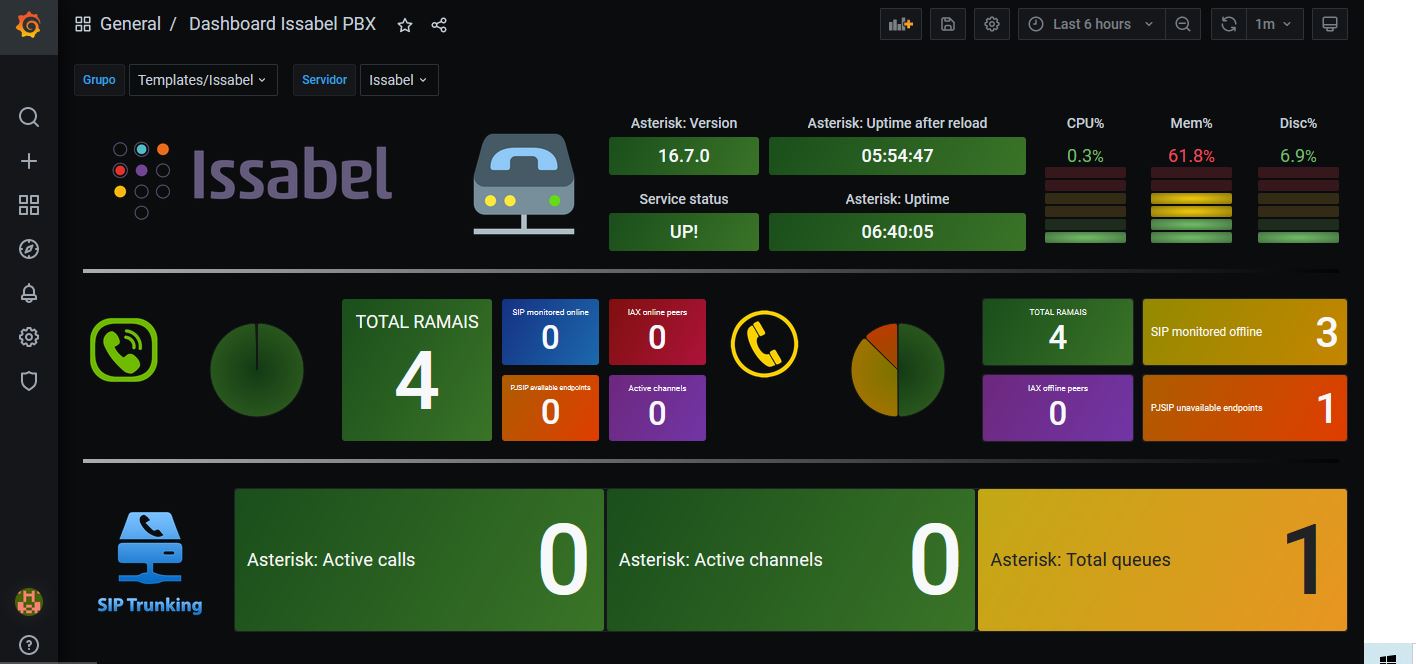Click the yellow circled phone icon
Image resolution: width=1416 pixels, height=664 pixels.
[765, 343]
